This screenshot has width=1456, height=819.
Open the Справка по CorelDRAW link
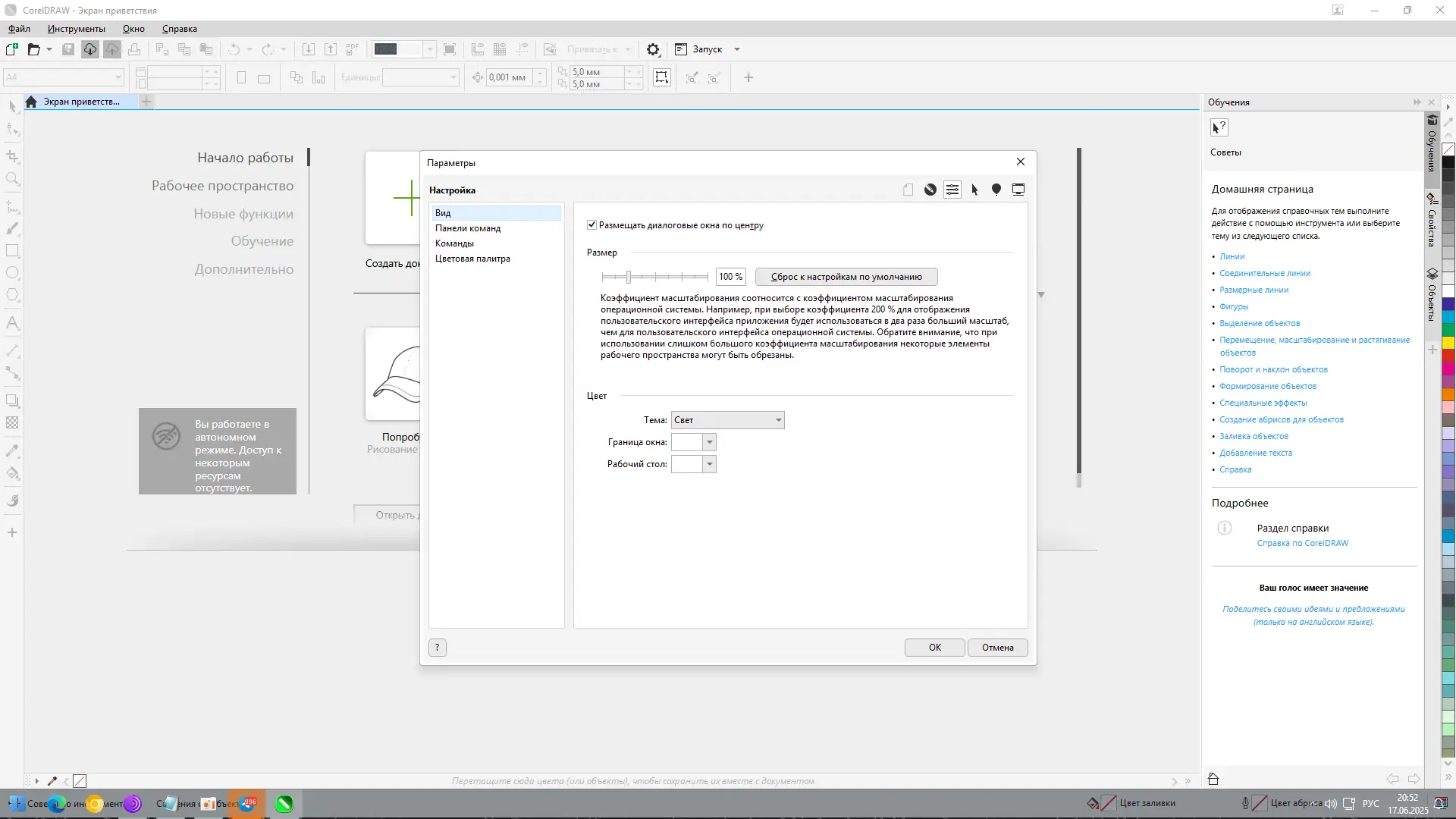pyautogui.click(x=1302, y=543)
